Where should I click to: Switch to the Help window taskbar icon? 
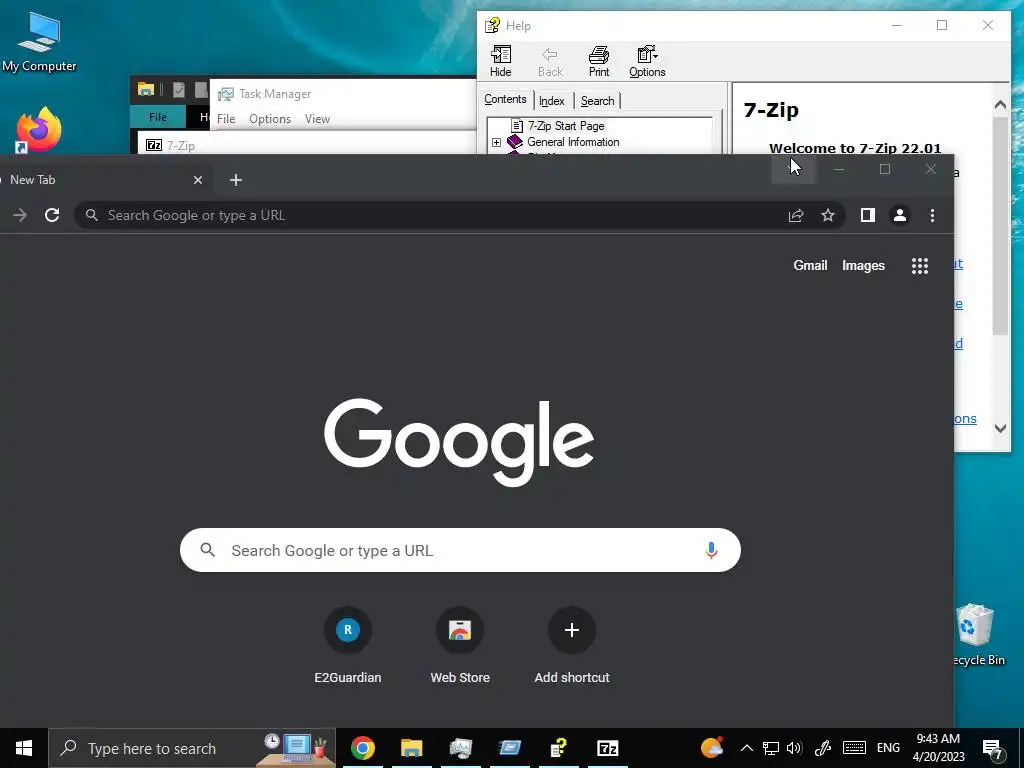click(558, 748)
